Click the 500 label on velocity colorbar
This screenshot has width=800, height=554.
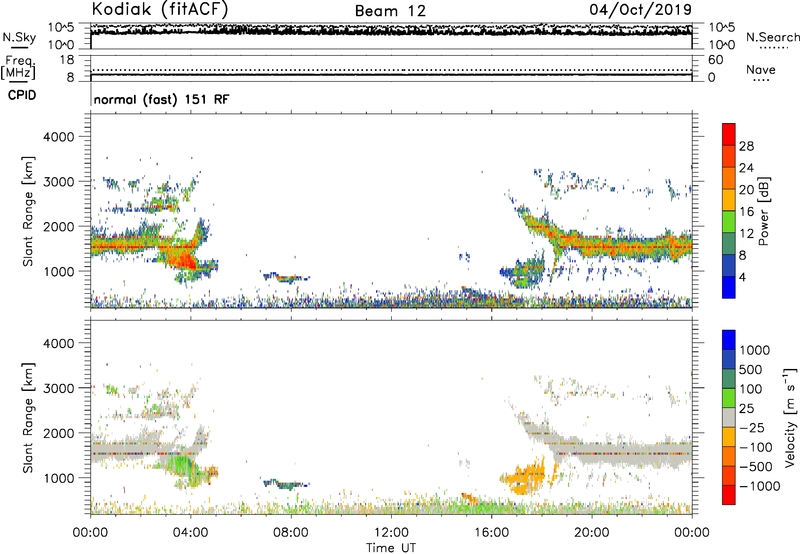pyautogui.click(x=751, y=370)
